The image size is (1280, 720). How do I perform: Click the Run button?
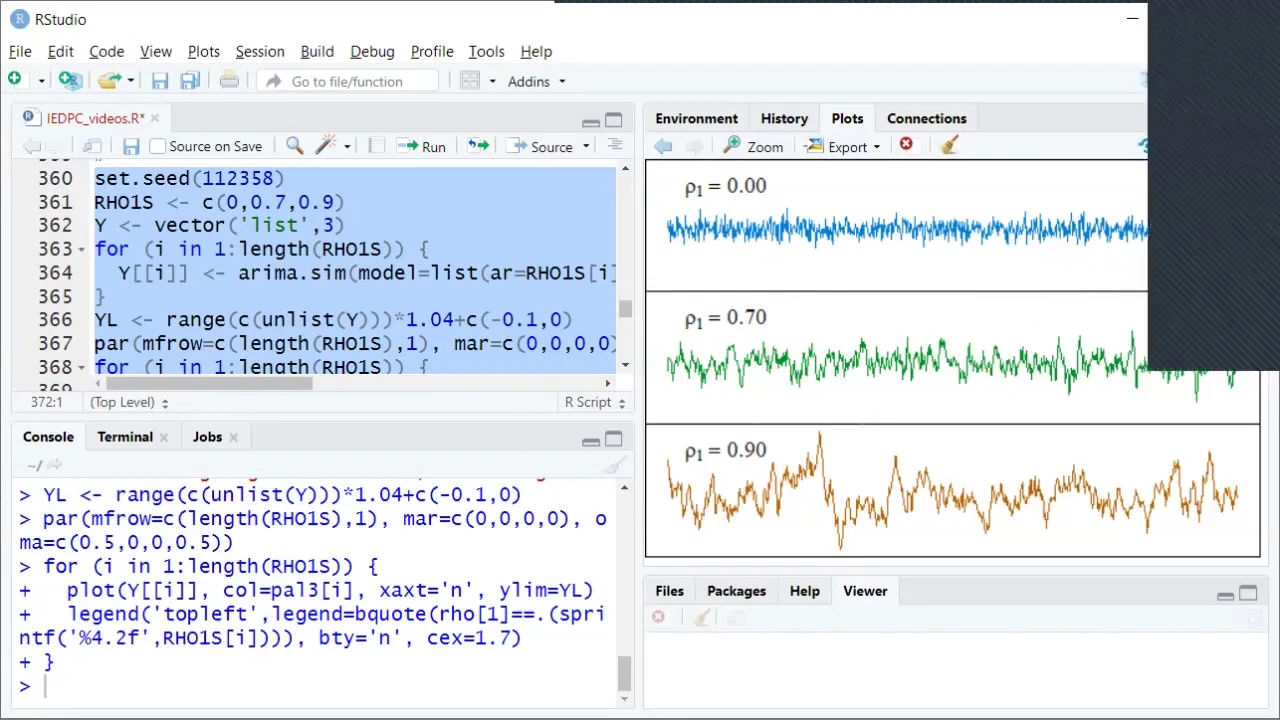(x=422, y=146)
